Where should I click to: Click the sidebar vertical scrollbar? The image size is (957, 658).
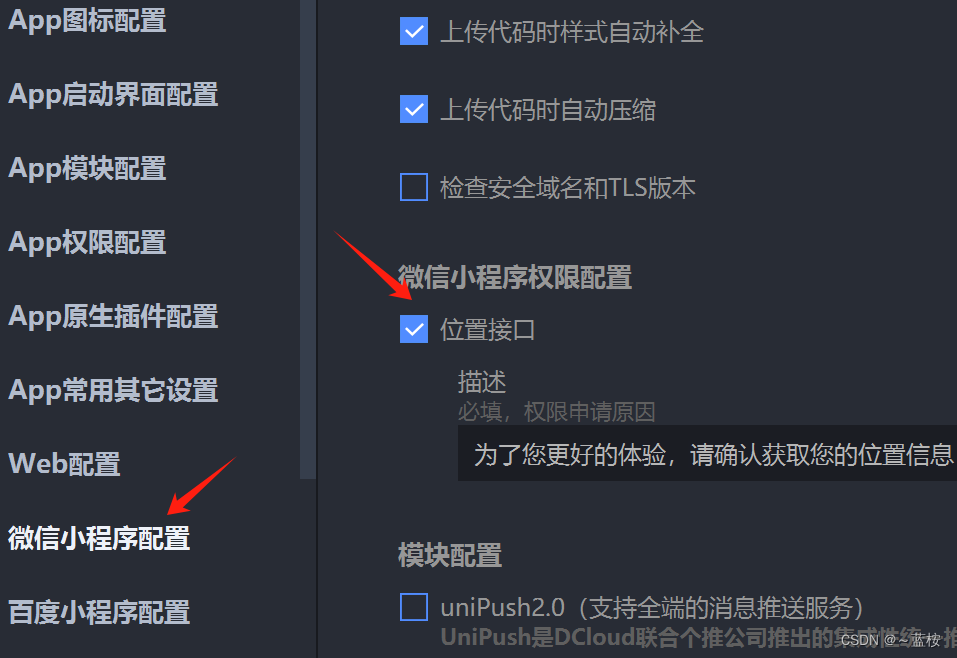308,239
